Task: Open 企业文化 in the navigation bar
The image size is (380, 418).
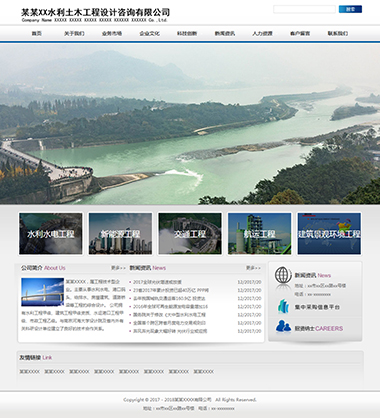Action: [x=149, y=33]
